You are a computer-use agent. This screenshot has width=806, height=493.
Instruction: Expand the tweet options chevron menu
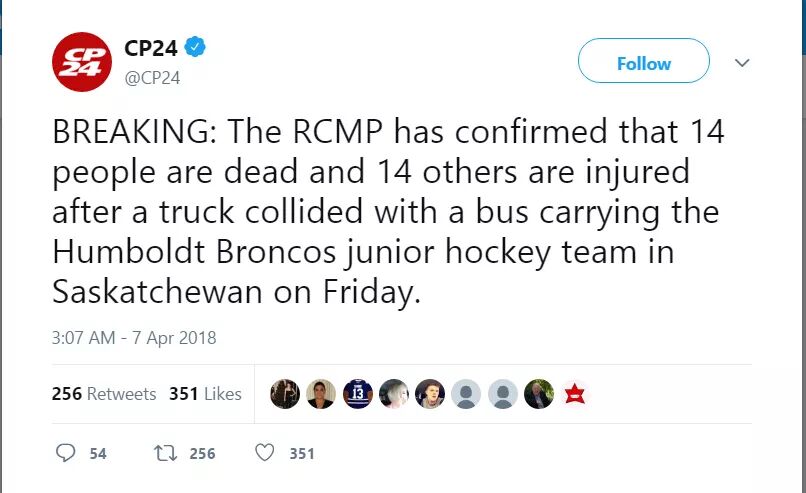(742, 63)
